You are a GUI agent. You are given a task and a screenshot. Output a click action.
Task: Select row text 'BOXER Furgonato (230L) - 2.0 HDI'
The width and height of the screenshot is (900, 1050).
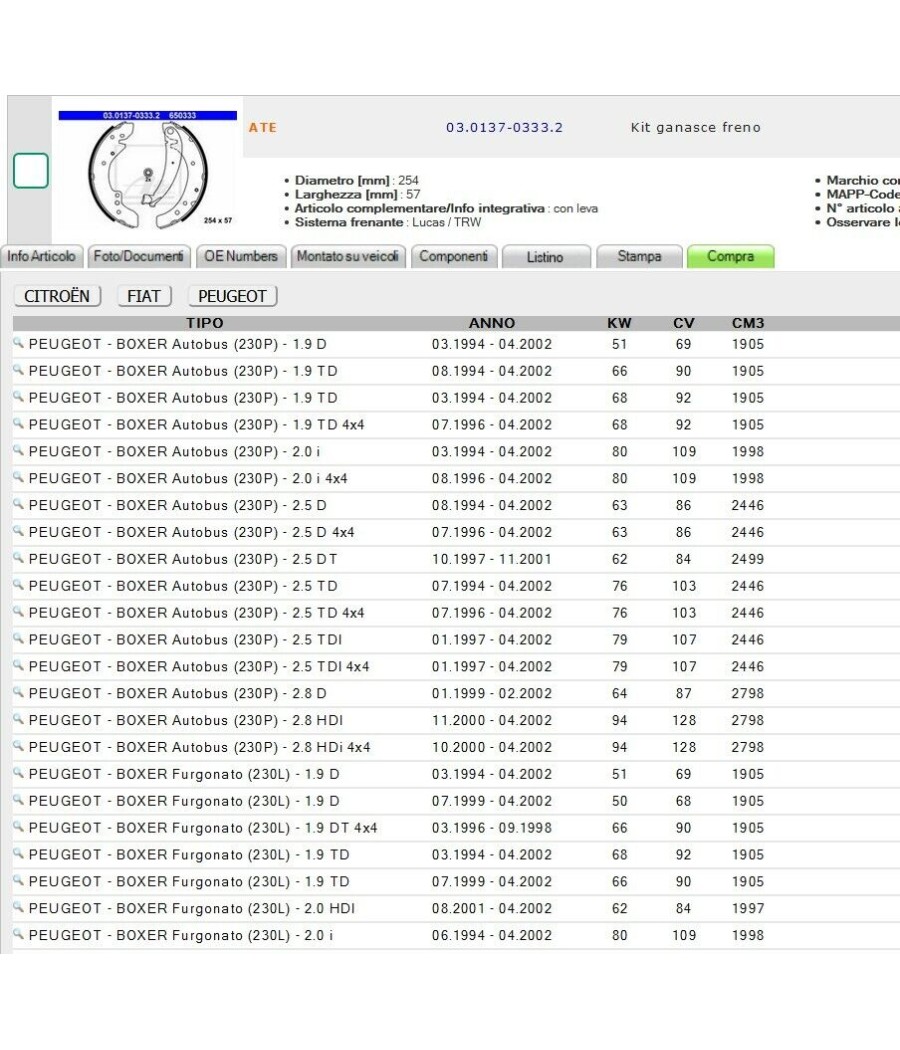[236, 909]
